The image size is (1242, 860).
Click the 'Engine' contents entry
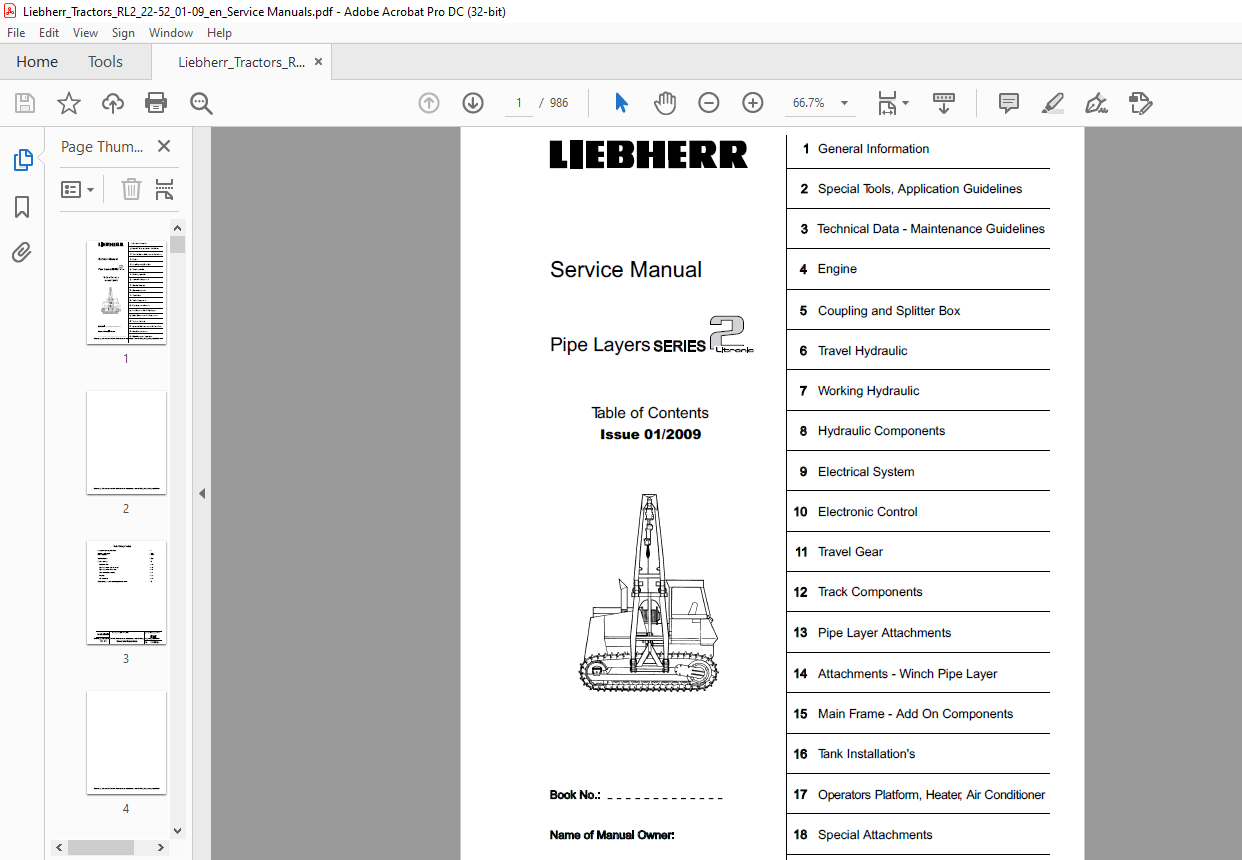pyautogui.click(x=837, y=269)
